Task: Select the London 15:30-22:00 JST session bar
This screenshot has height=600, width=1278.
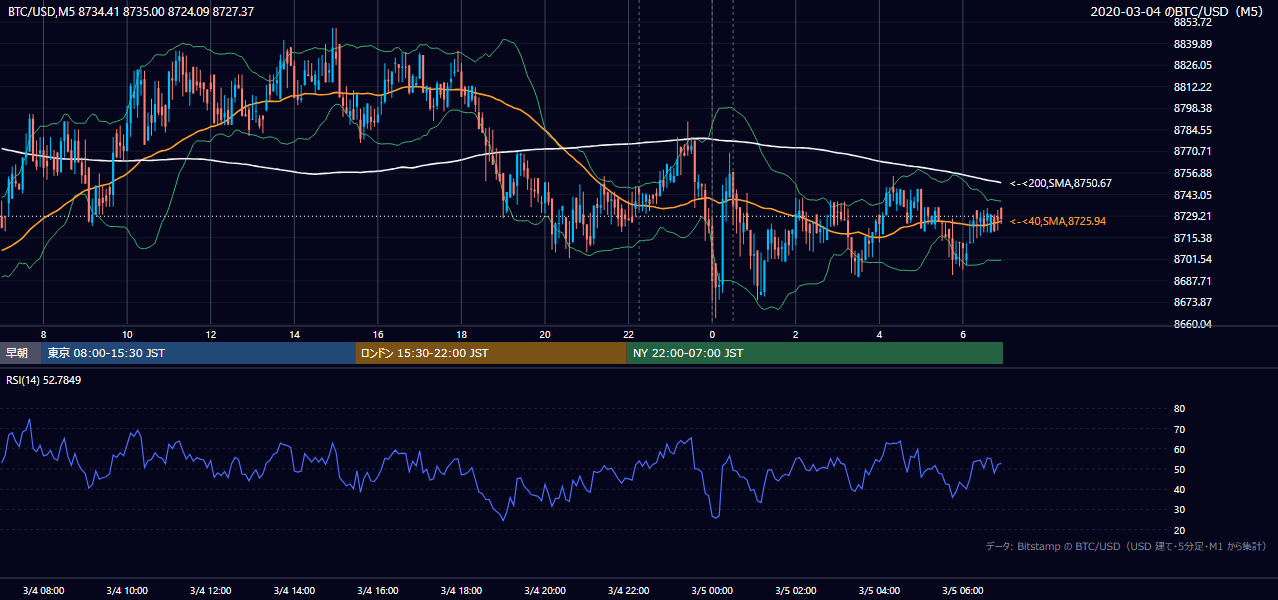Action: 491,353
